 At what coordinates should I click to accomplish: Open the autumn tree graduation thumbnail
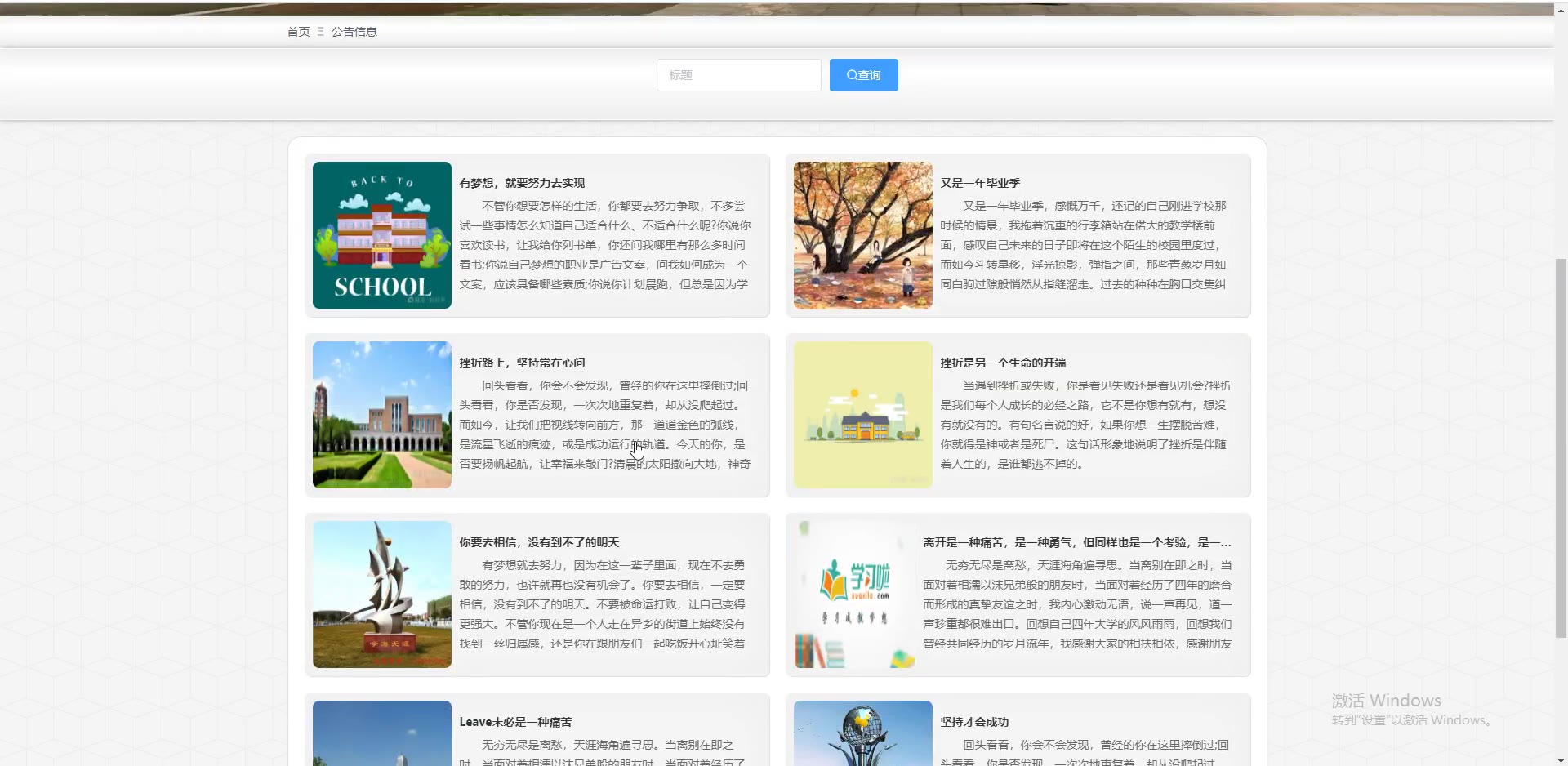pyautogui.click(x=862, y=235)
